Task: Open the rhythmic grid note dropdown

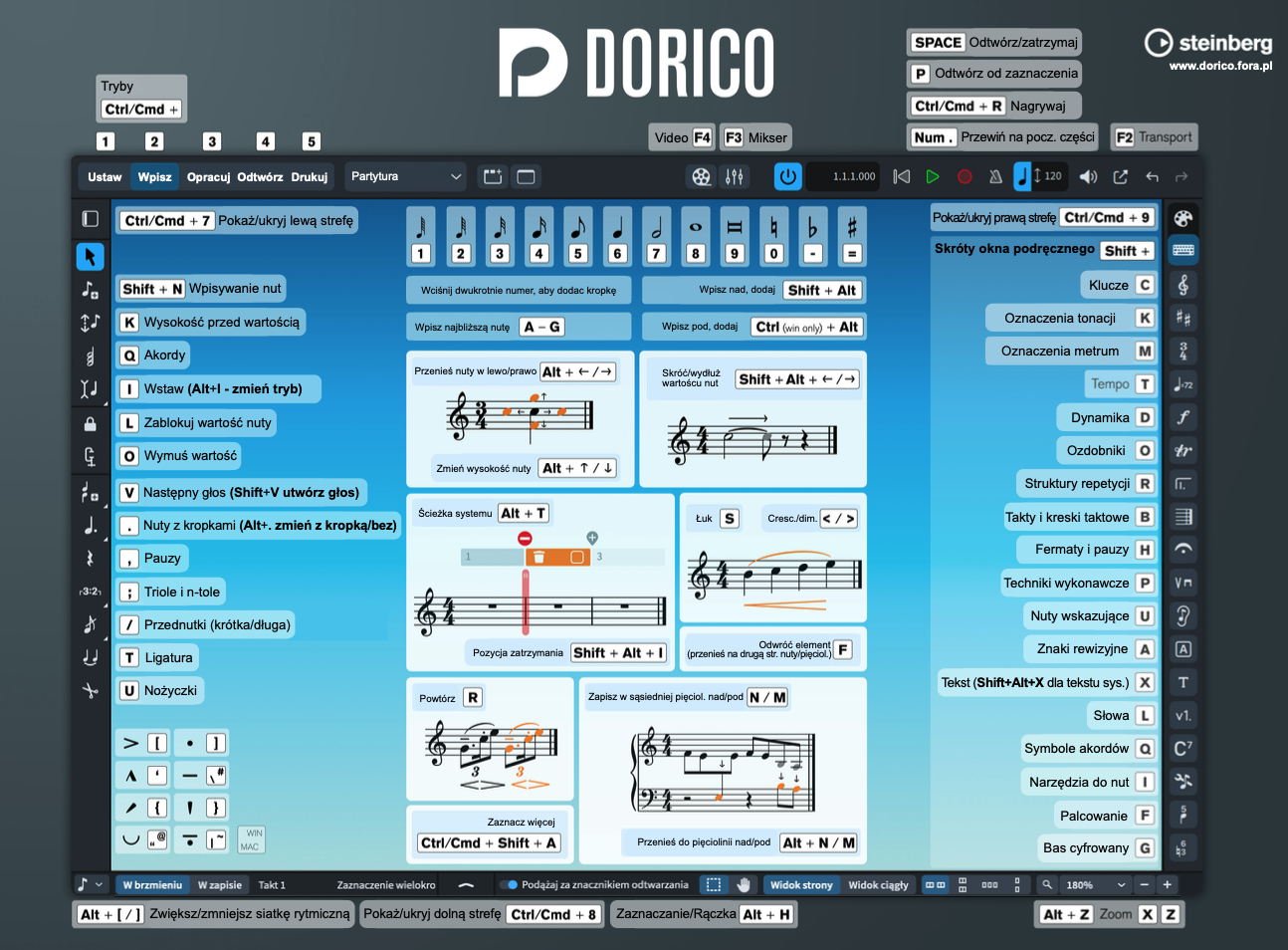Action: [x=90, y=884]
